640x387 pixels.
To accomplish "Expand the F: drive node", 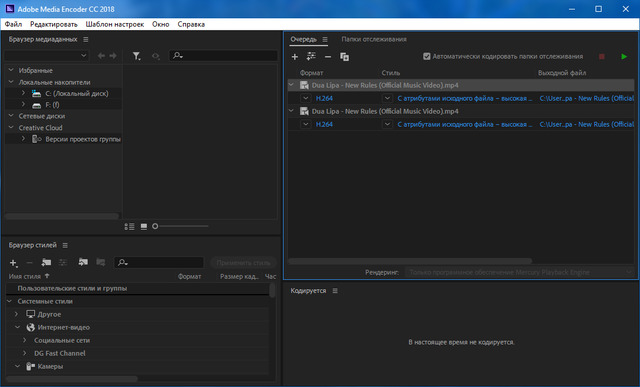I will (23, 105).
